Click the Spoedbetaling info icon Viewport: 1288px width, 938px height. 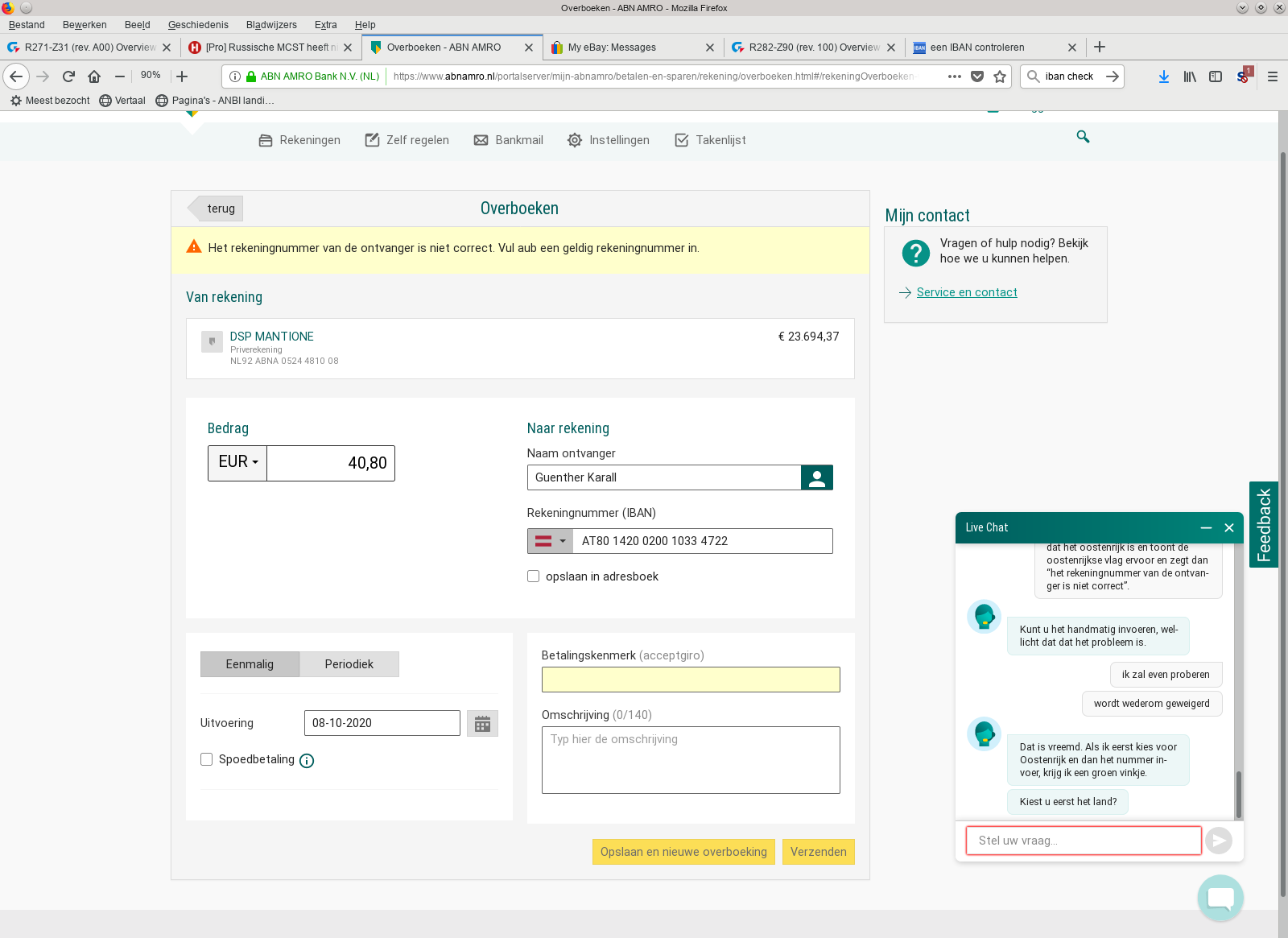coord(307,761)
